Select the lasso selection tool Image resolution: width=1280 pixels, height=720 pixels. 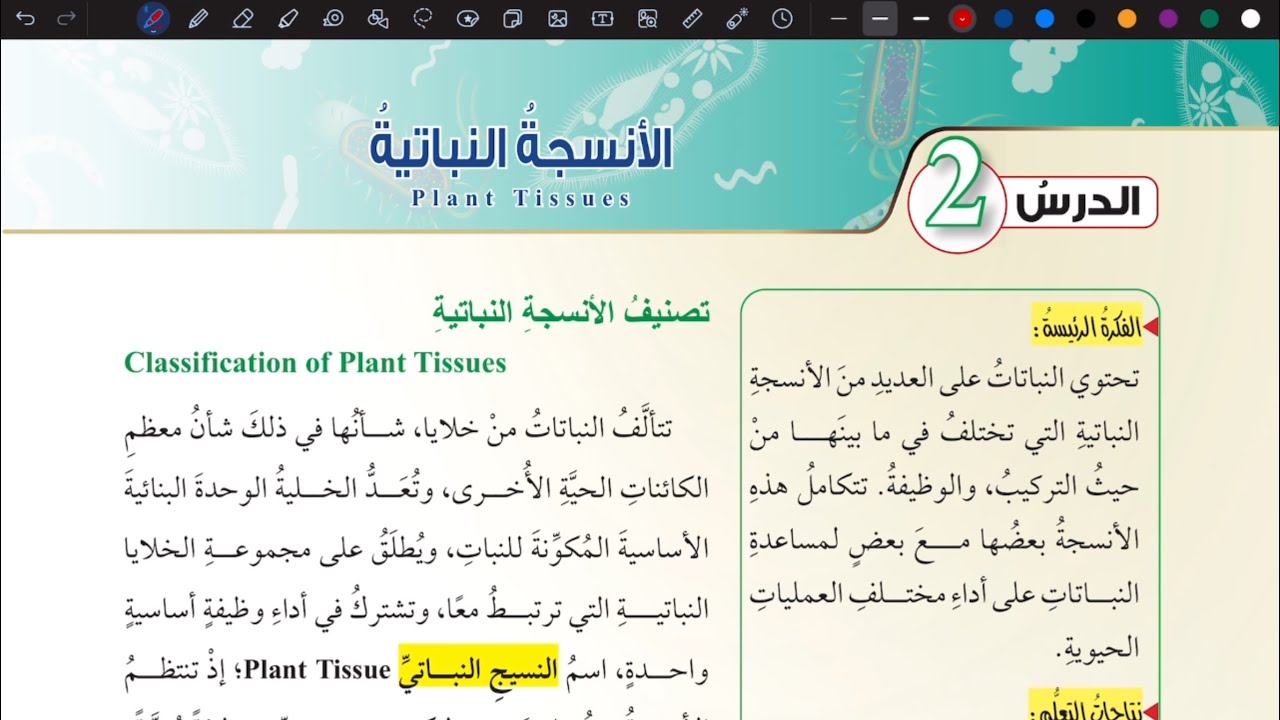pyautogui.click(x=423, y=18)
